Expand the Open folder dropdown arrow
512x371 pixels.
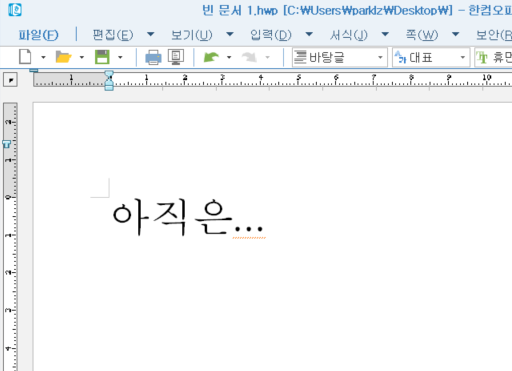82,57
